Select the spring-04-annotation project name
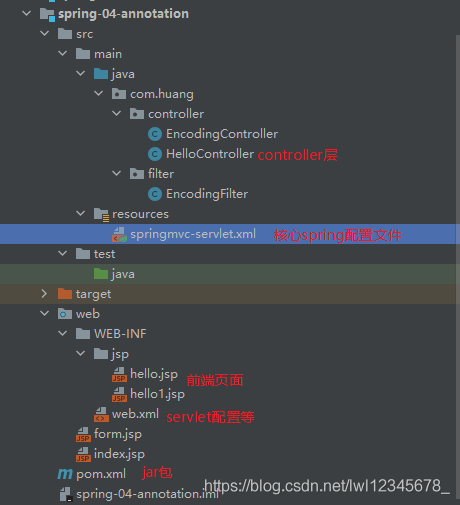Viewport: 460px width, 505px height. coord(123,14)
